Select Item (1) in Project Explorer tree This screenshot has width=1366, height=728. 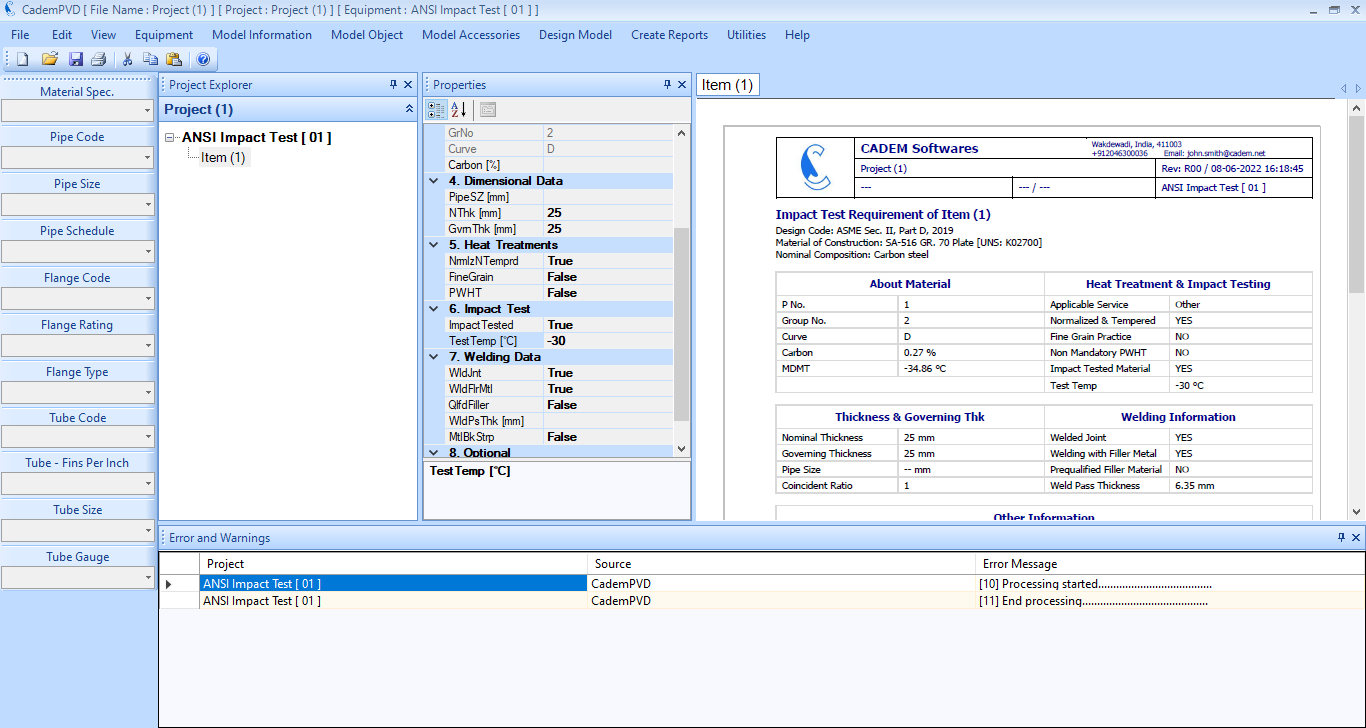[223, 158]
